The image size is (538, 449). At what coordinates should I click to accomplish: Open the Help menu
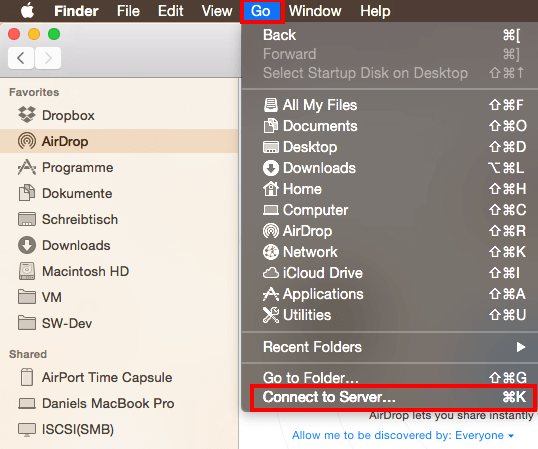coord(375,11)
